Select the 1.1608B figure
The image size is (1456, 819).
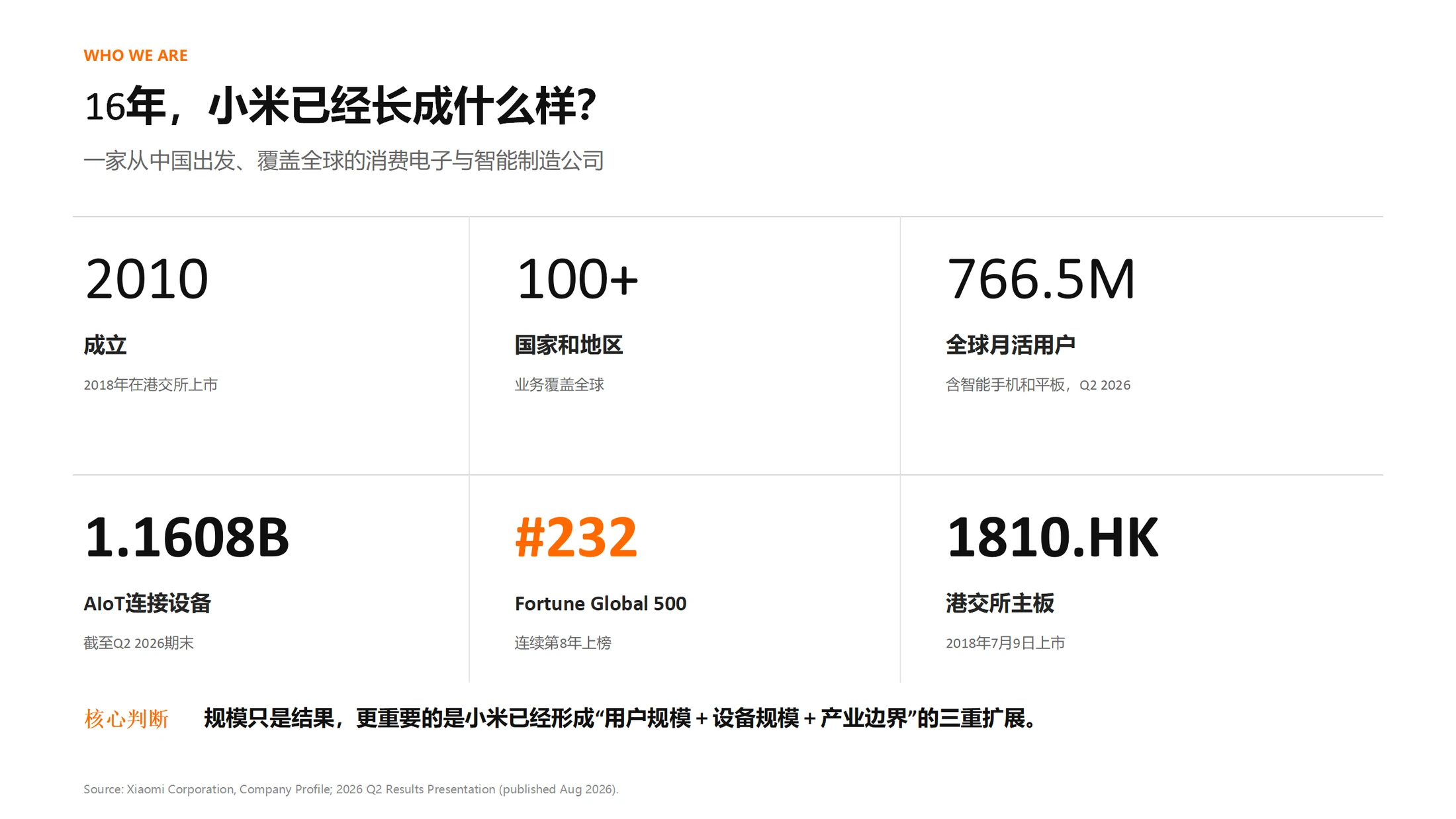coord(187,537)
